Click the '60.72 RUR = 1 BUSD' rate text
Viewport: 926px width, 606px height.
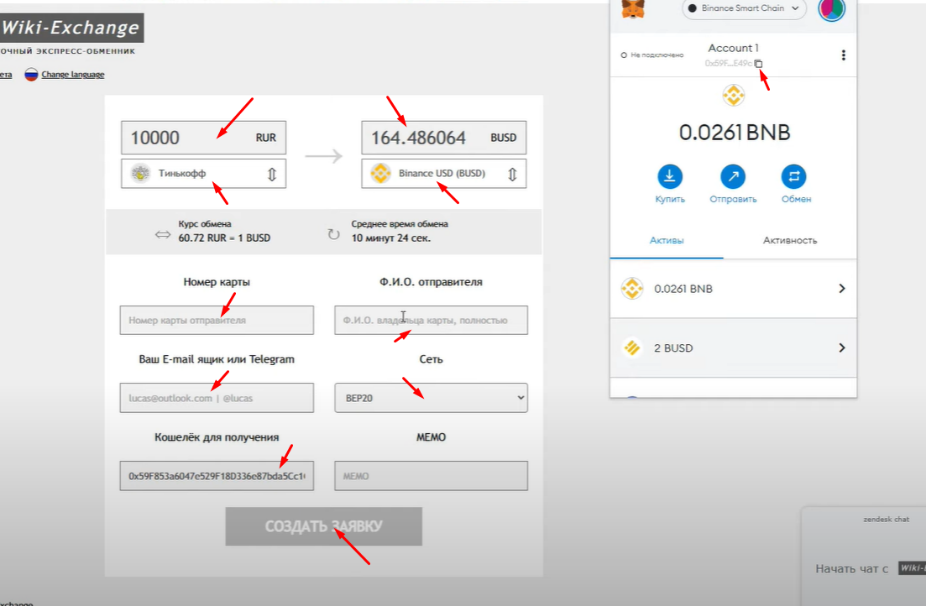224,238
